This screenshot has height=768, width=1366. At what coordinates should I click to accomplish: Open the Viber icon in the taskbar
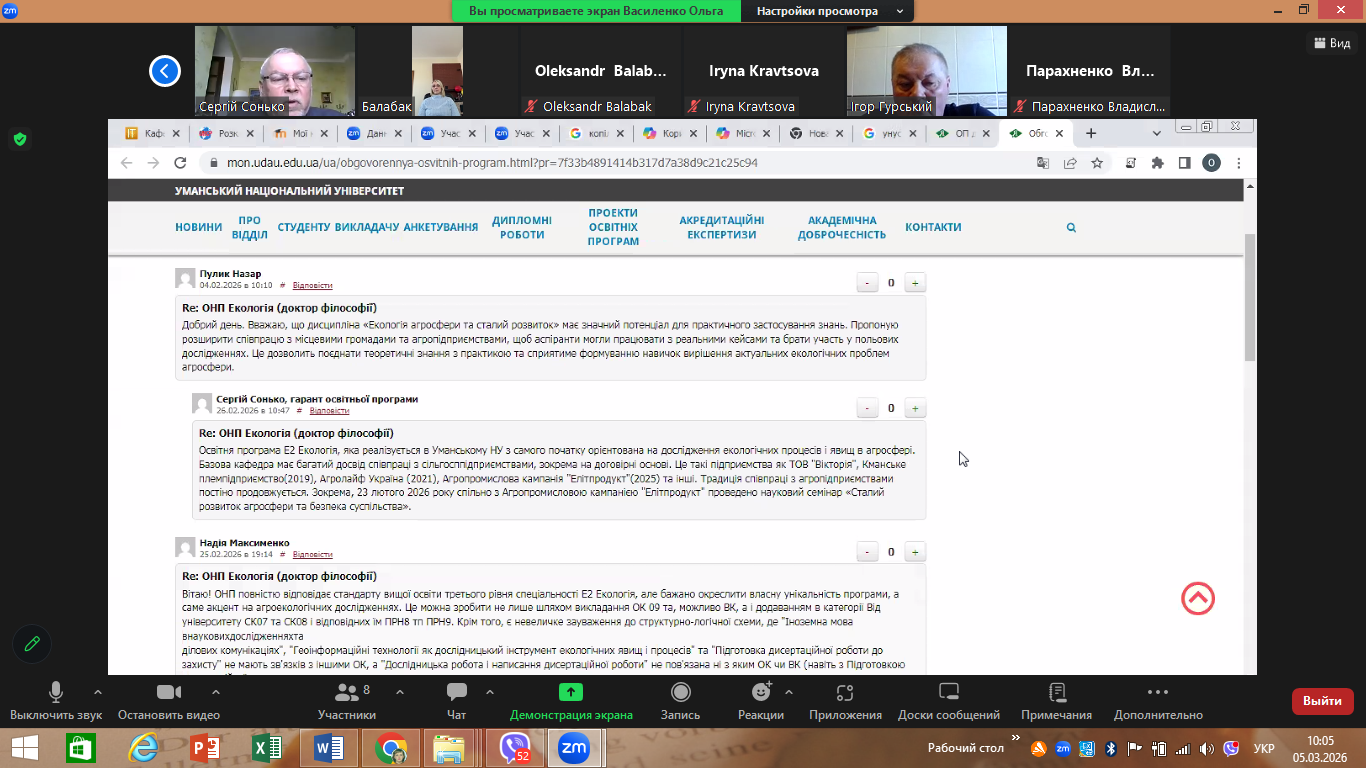(x=515, y=748)
